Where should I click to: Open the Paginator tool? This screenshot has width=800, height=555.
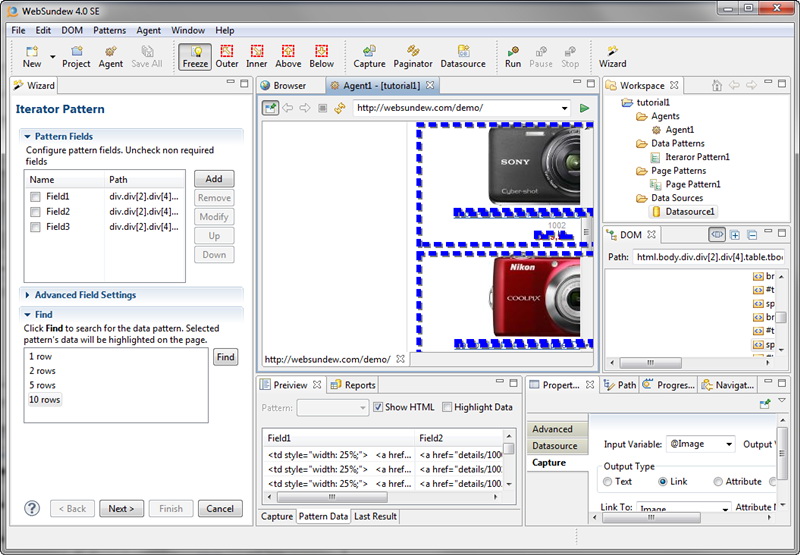click(413, 56)
